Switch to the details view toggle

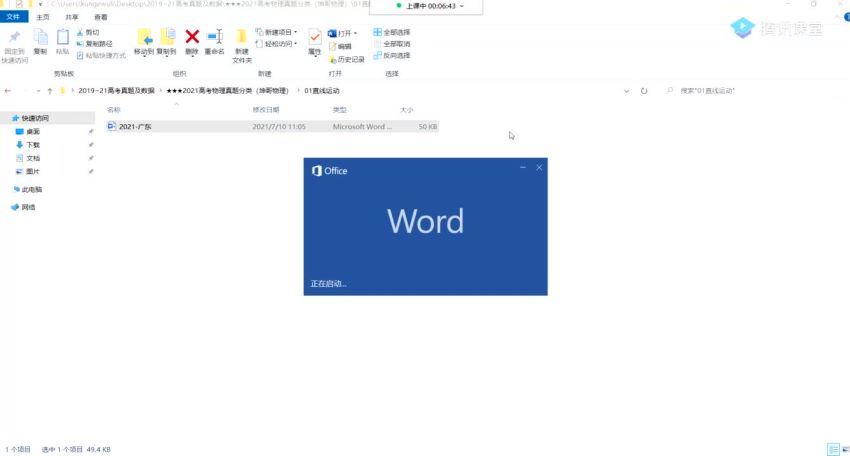point(831,450)
